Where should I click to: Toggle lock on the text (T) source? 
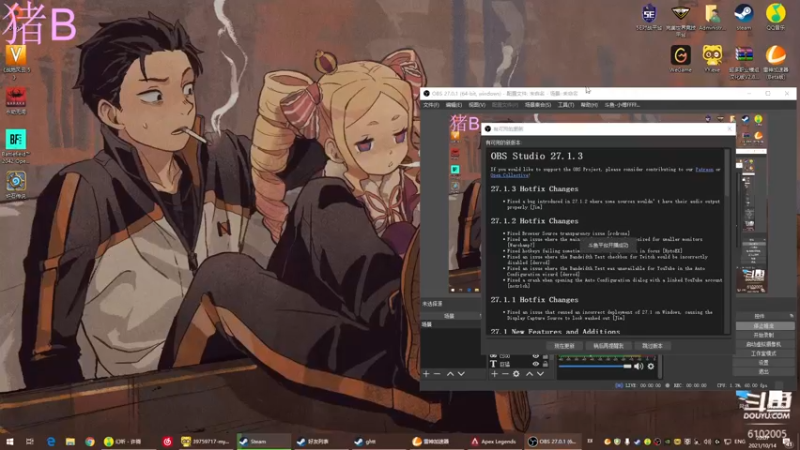pos(545,364)
